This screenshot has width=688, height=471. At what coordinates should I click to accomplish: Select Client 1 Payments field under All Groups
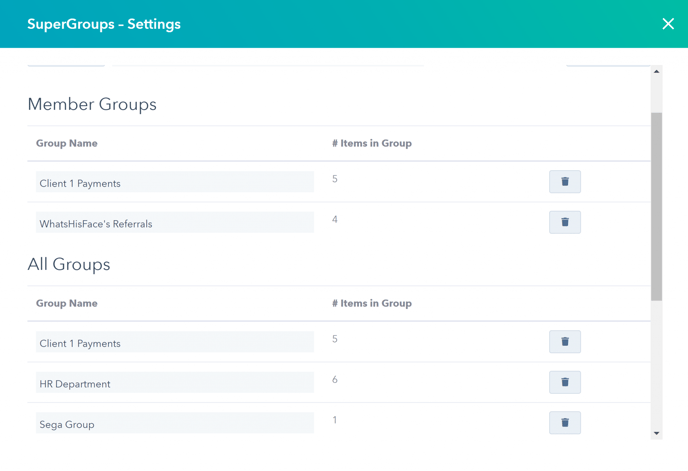175,342
